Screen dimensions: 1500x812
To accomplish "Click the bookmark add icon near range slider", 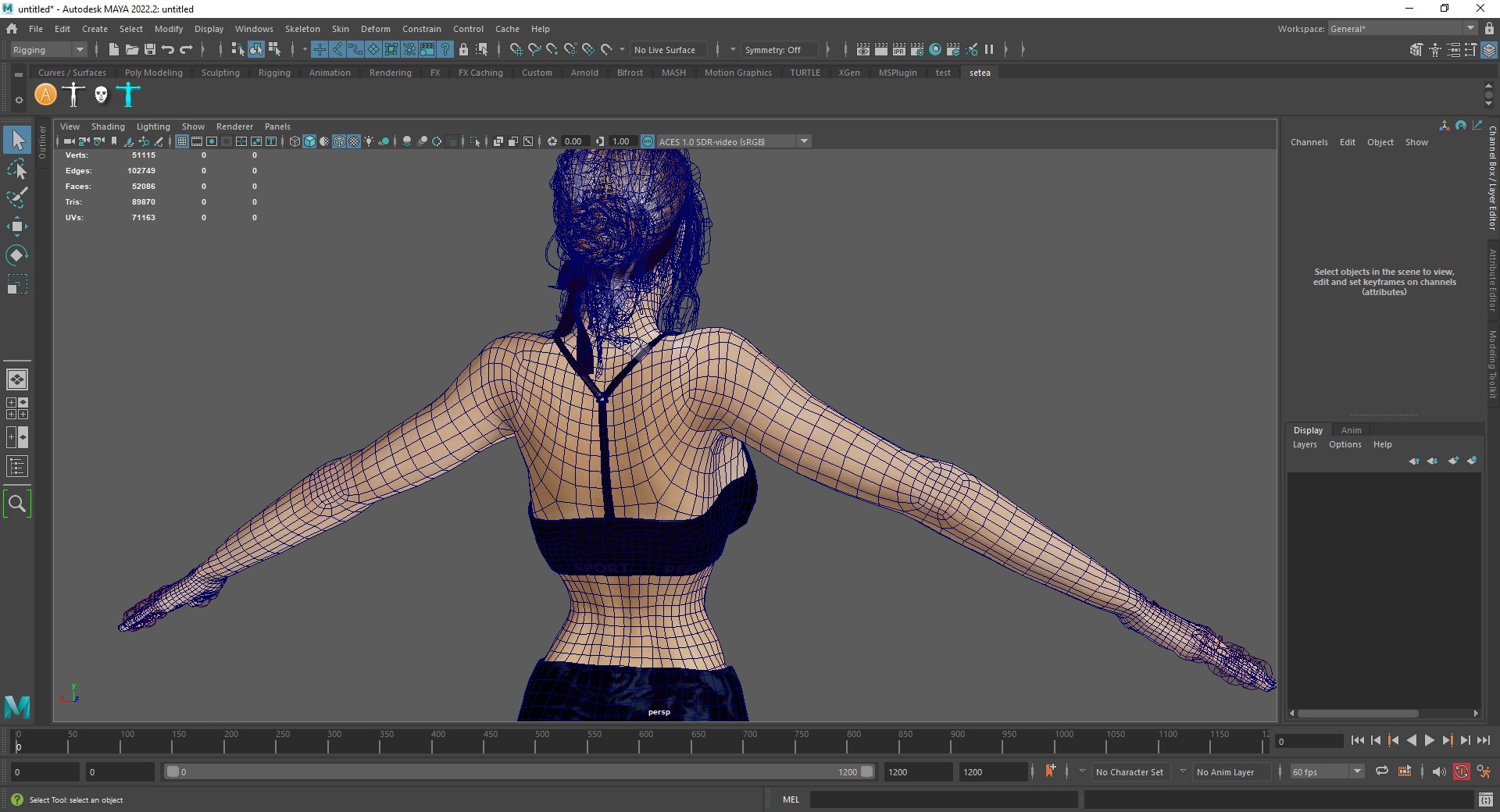I will coord(1050,771).
